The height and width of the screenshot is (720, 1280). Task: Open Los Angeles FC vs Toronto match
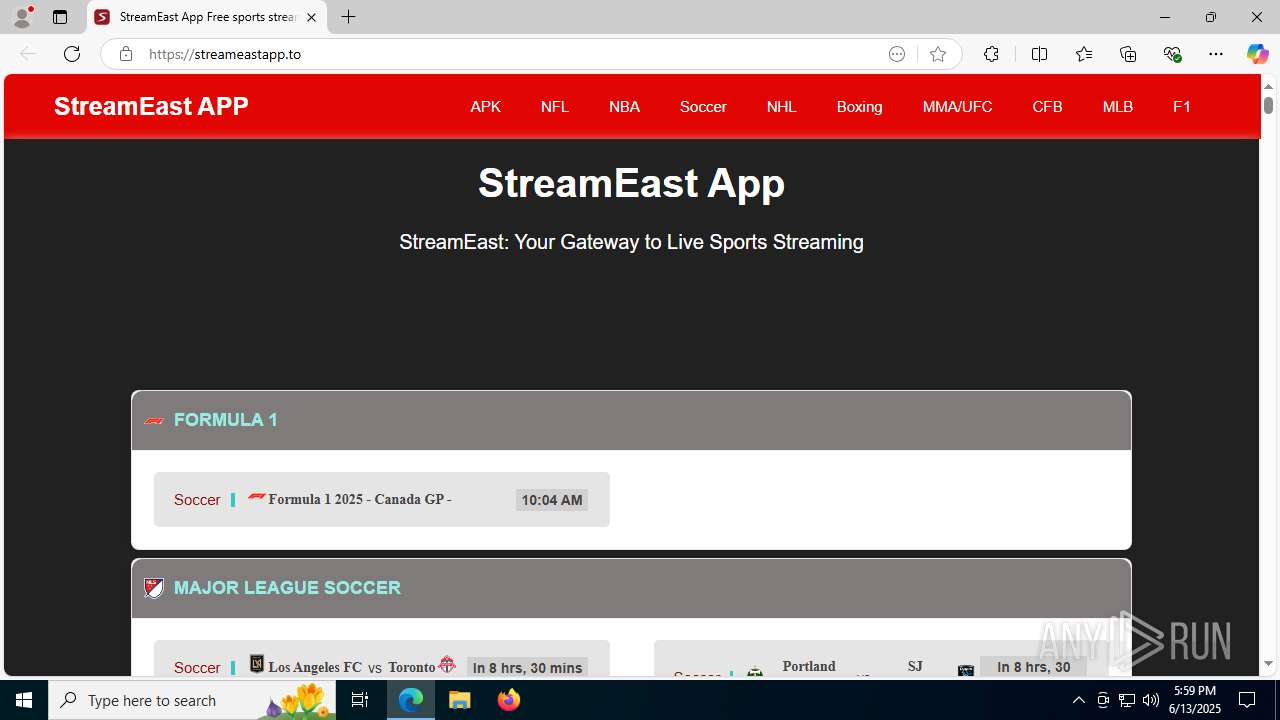click(x=382, y=660)
